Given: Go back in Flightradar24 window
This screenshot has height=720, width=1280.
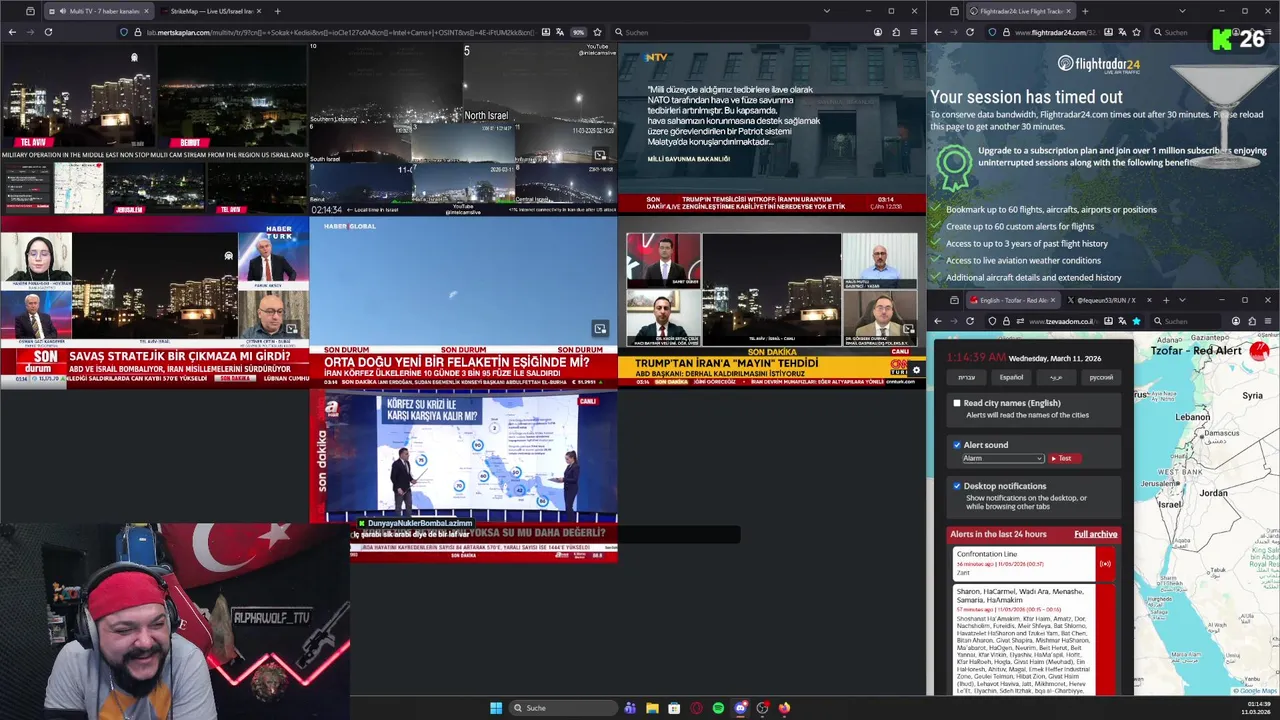Looking at the screenshot, I should pyautogui.click(x=937, y=32).
